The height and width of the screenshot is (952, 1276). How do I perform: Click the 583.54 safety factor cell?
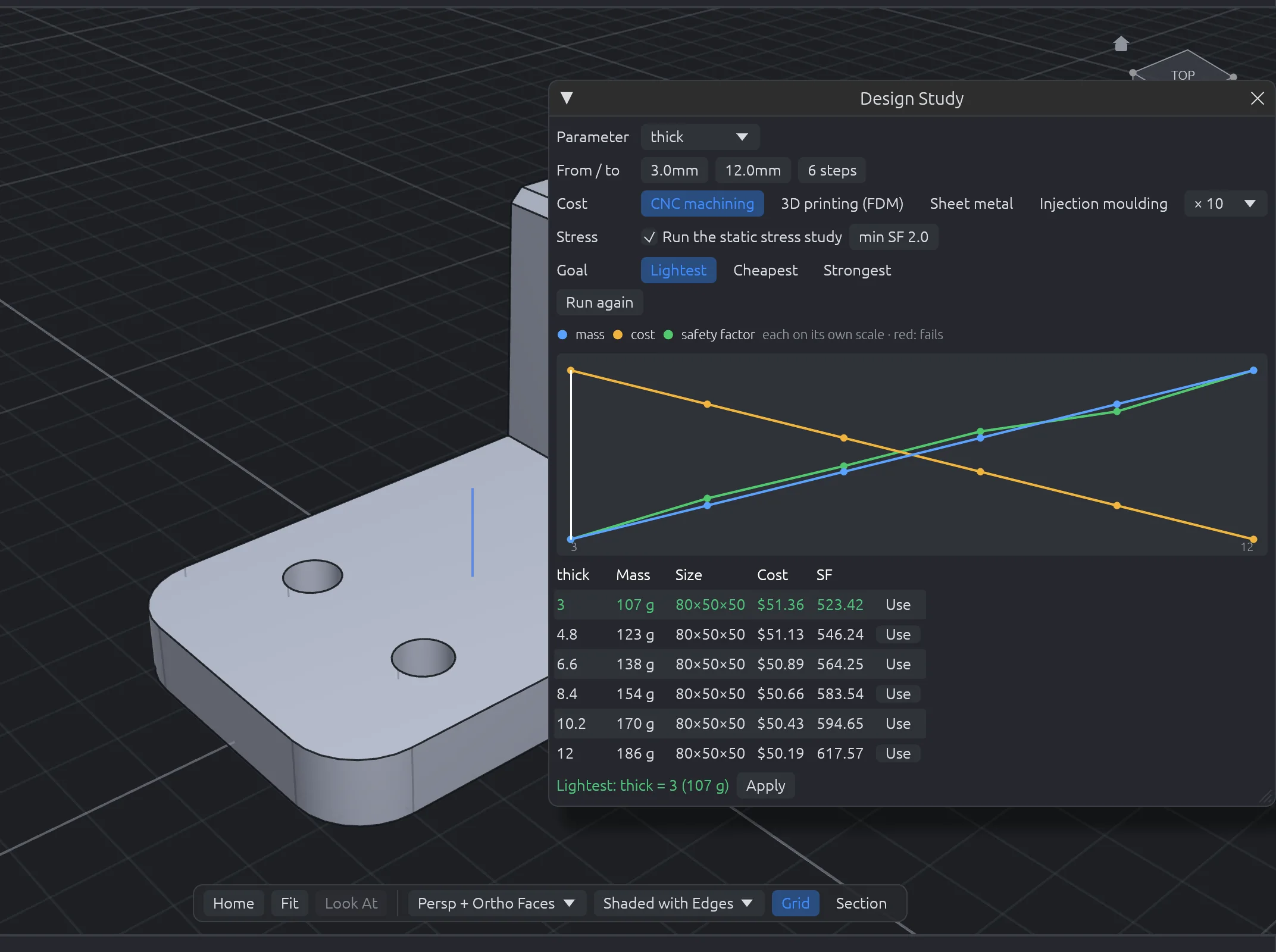(840, 694)
